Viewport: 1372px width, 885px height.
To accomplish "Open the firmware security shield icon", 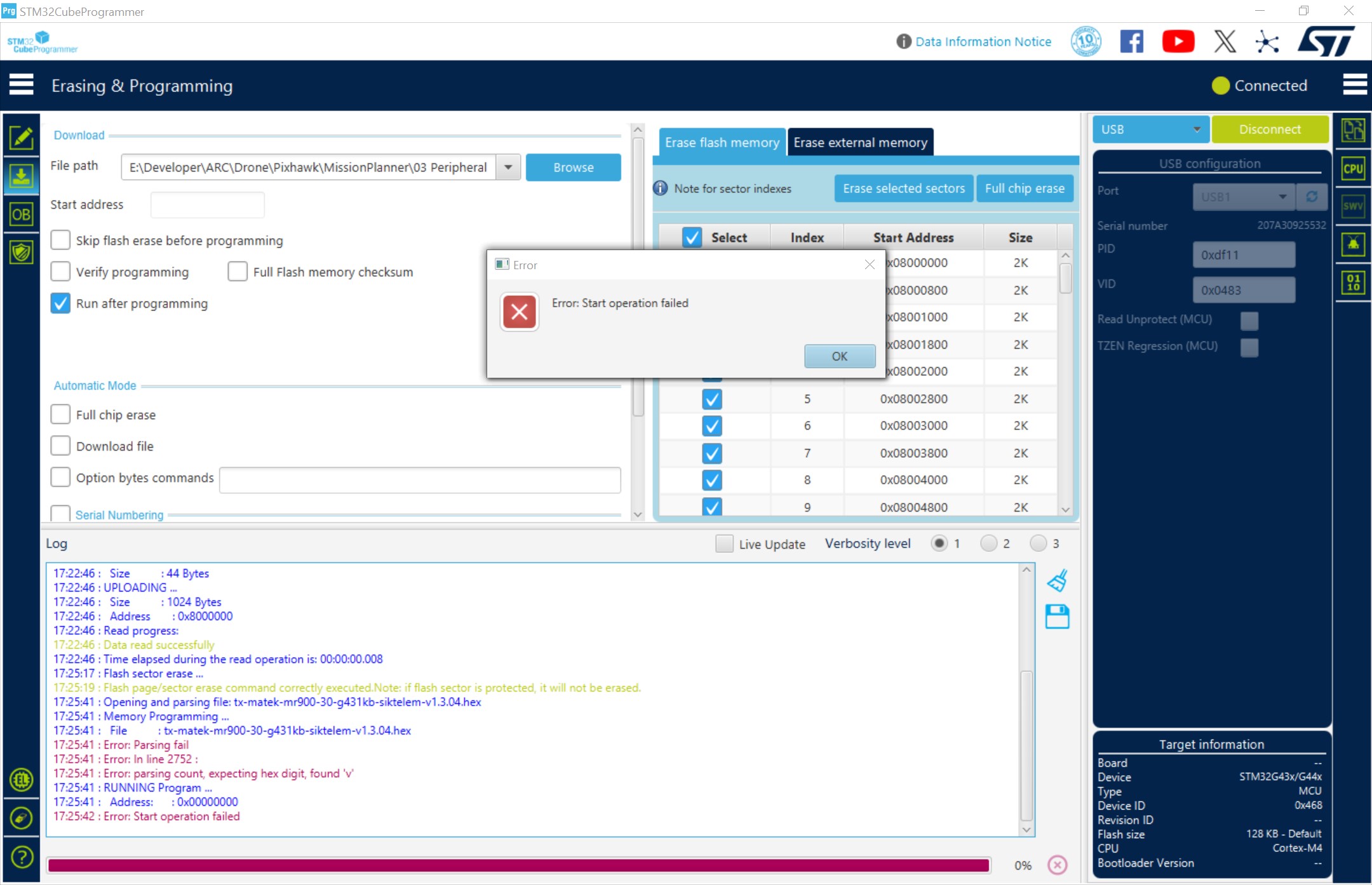I will (x=22, y=253).
